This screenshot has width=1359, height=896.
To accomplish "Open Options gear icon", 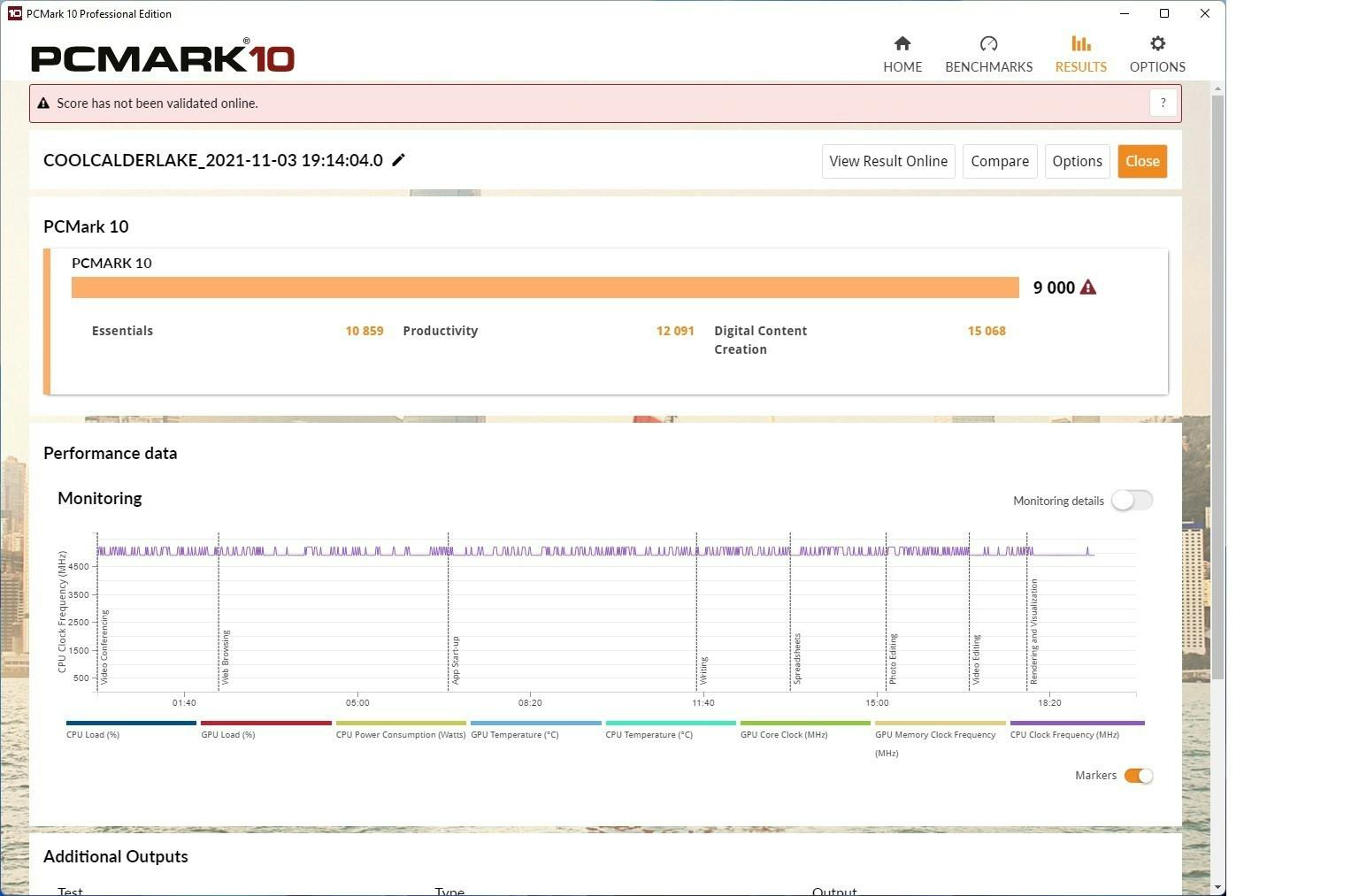I will tap(1156, 44).
